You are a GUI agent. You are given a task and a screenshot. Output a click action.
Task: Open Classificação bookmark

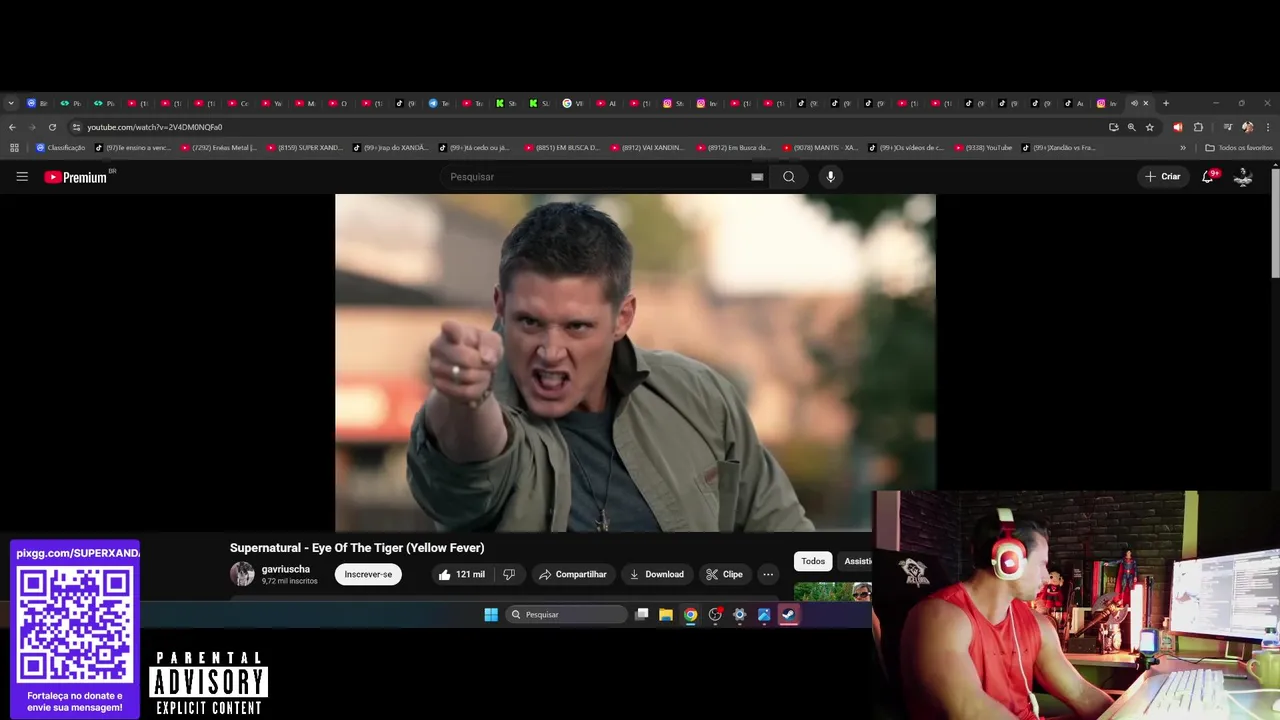[61, 148]
